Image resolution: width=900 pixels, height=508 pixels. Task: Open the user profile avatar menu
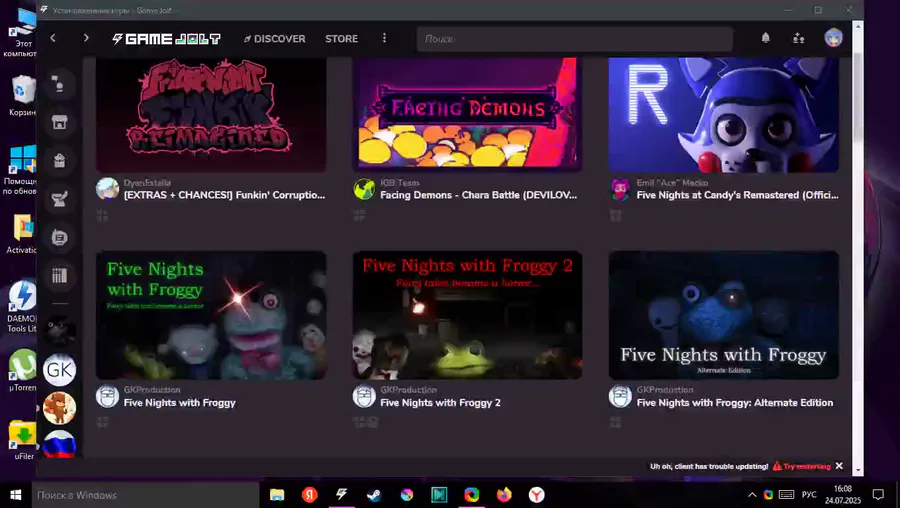tap(833, 38)
